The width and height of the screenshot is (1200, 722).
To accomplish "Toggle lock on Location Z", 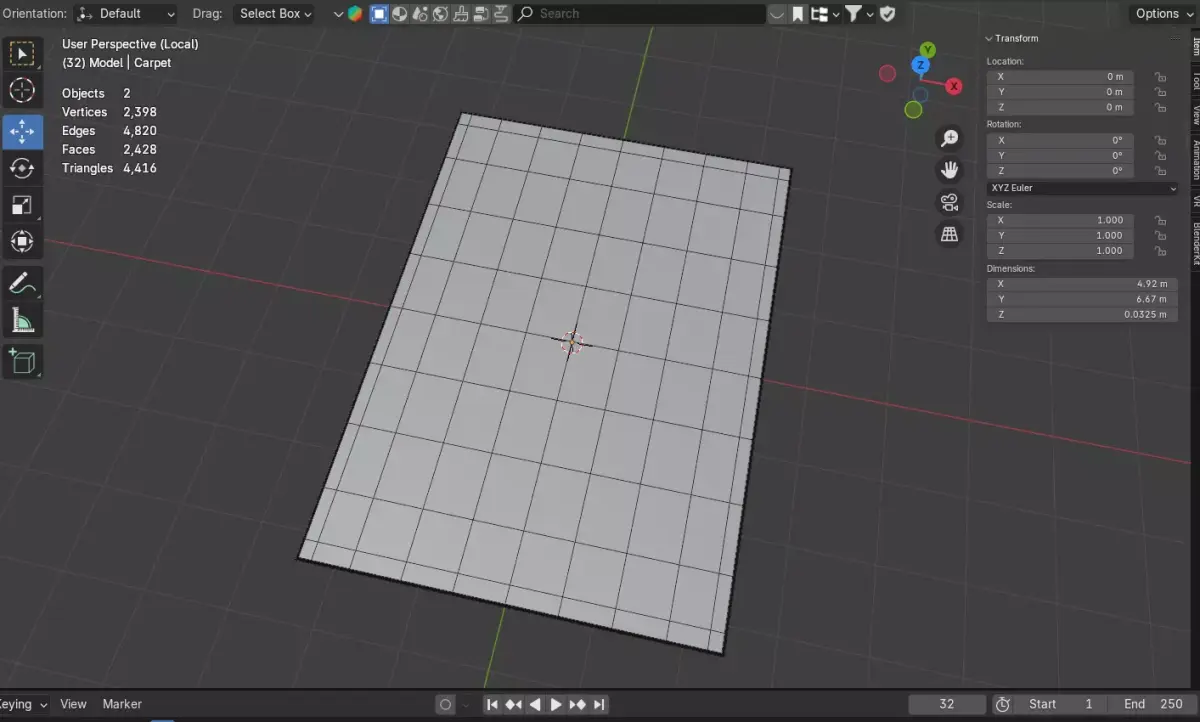I will pyautogui.click(x=1160, y=107).
